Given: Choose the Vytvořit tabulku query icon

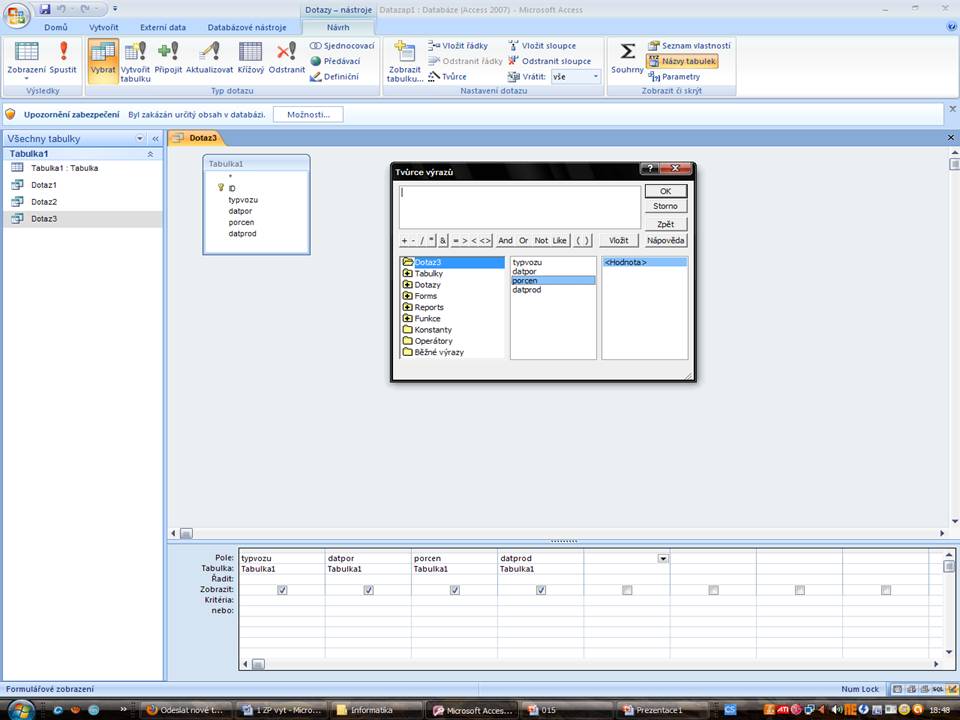Looking at the screenshot, I should (x=135, y=52).
